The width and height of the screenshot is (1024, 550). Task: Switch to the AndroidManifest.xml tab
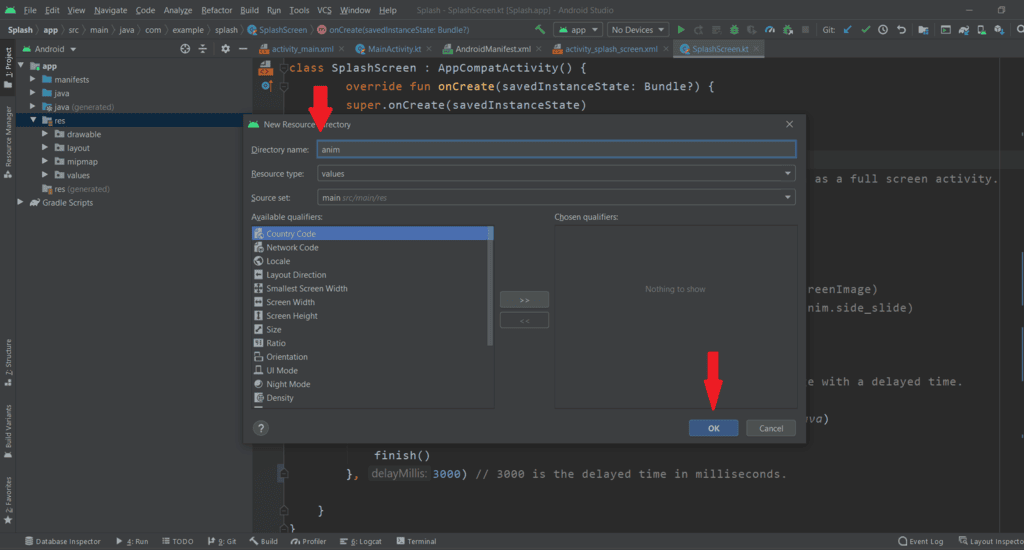click(494, 49)
